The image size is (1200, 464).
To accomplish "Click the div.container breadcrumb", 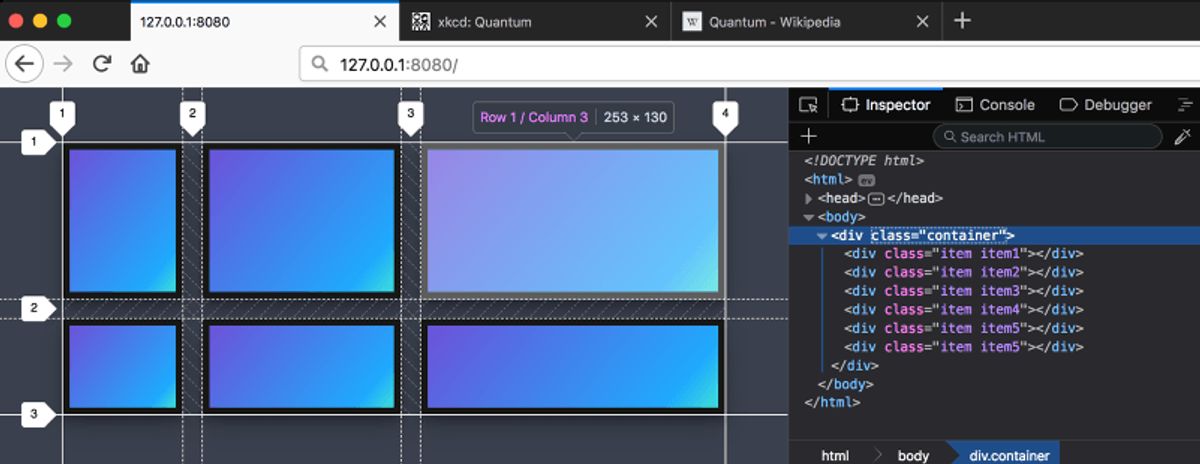I will point(1010,455).
